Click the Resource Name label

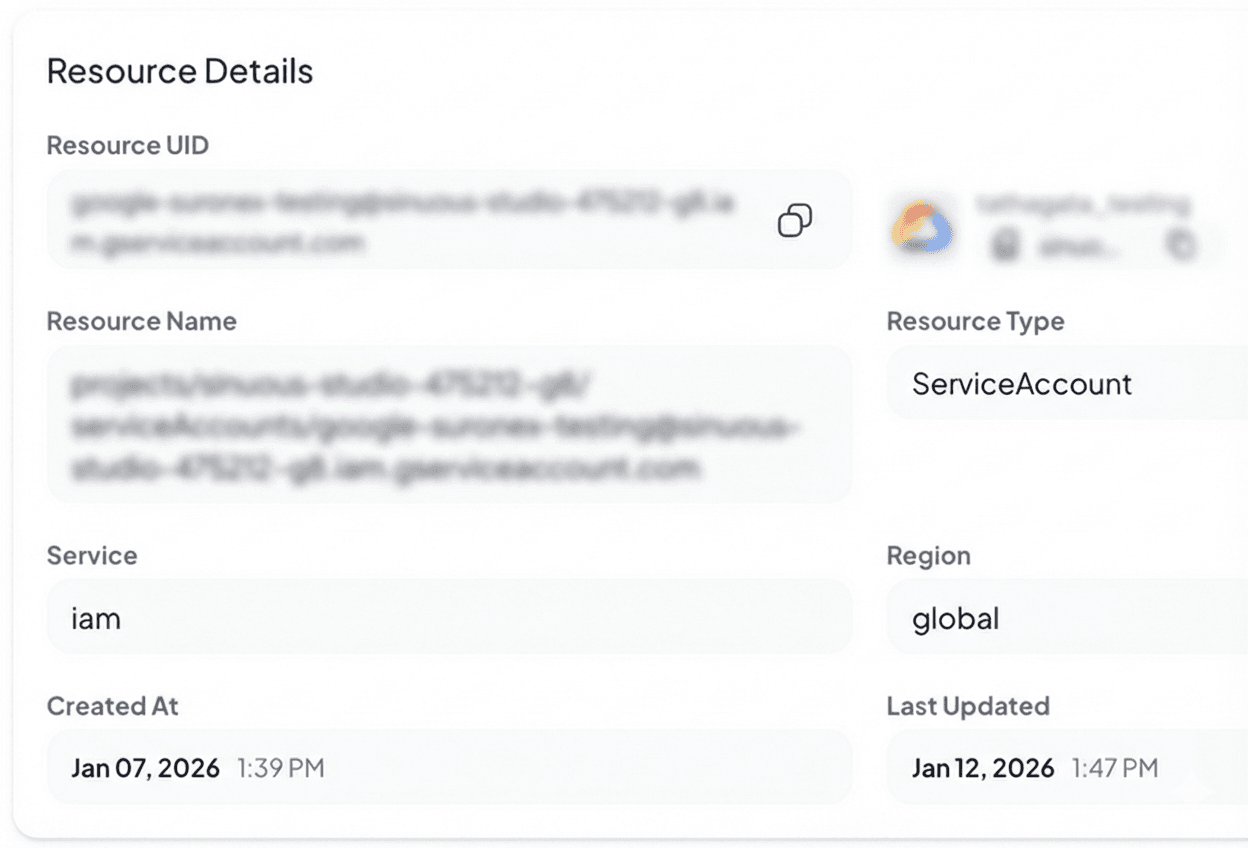pyautogui.click(x=142, y=321)
